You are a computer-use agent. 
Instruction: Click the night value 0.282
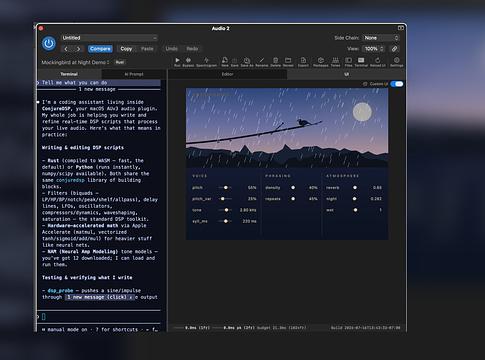pyautogui.click(x=376, y=199)
